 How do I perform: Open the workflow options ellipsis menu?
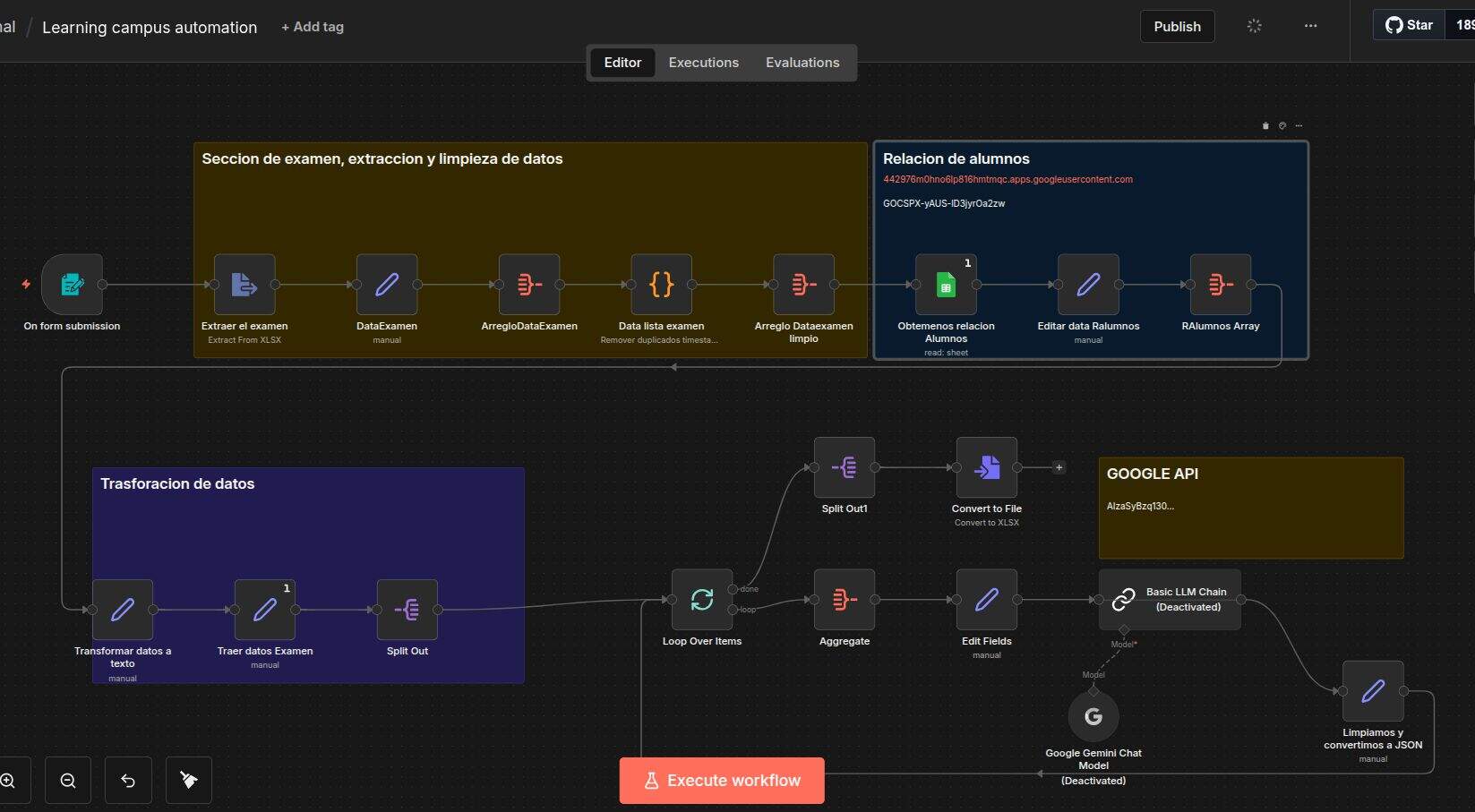1310,26
